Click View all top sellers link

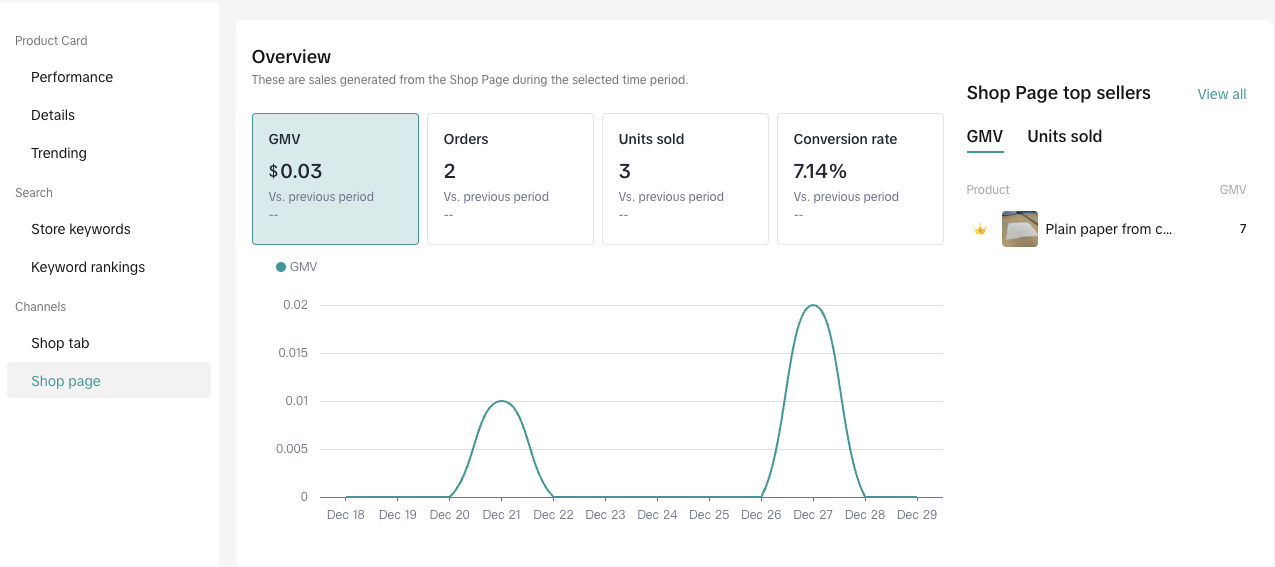(x=1221, y=94)
